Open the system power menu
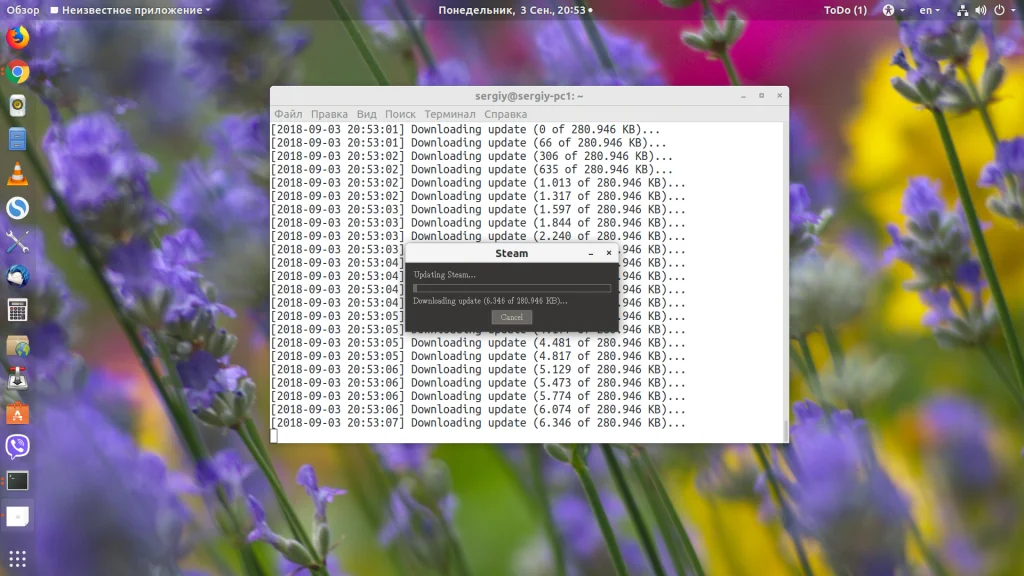Viewport: 1024px width, 576px height. (1004, 10)
